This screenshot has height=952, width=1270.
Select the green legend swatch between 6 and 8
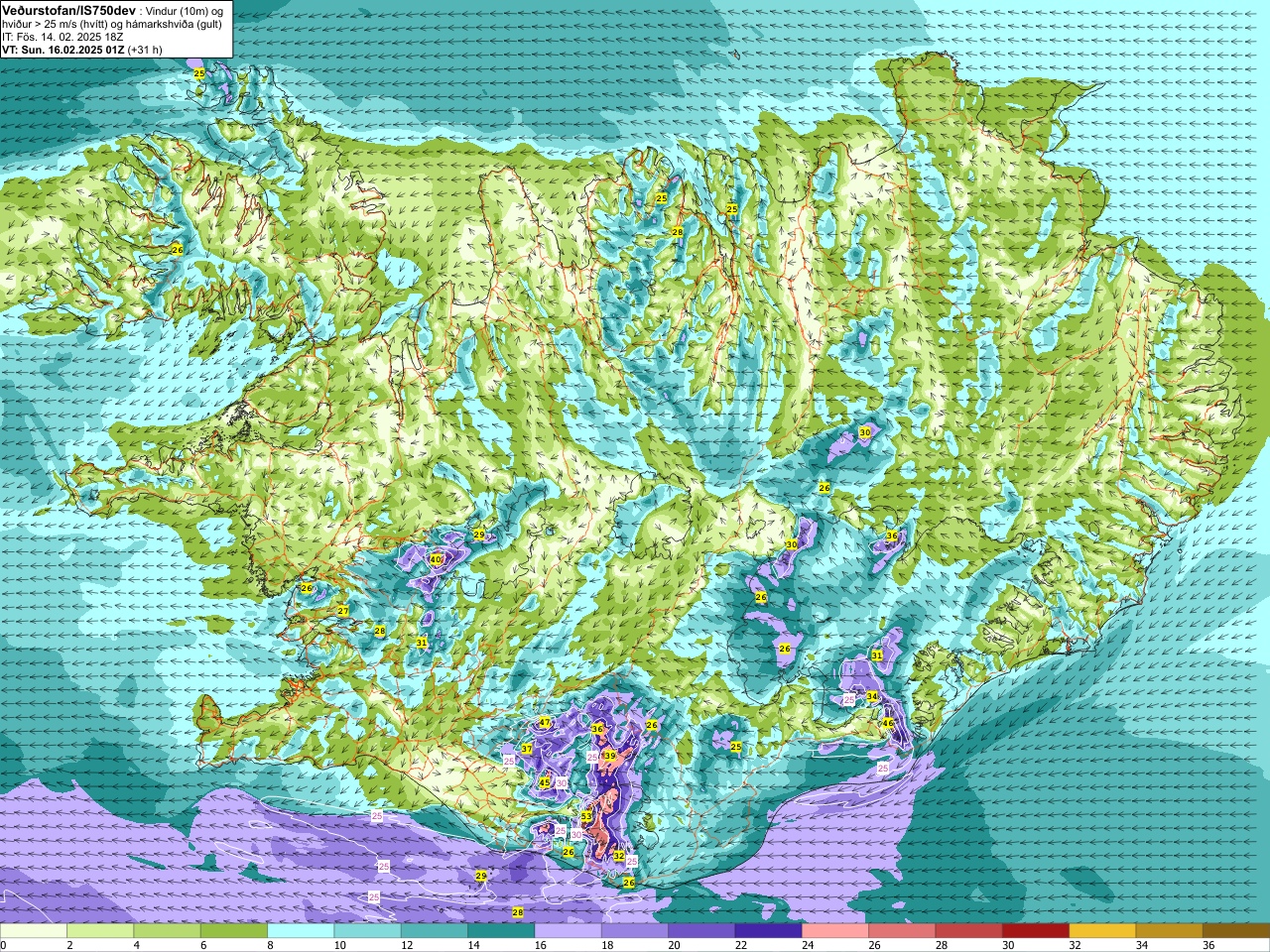234,931
